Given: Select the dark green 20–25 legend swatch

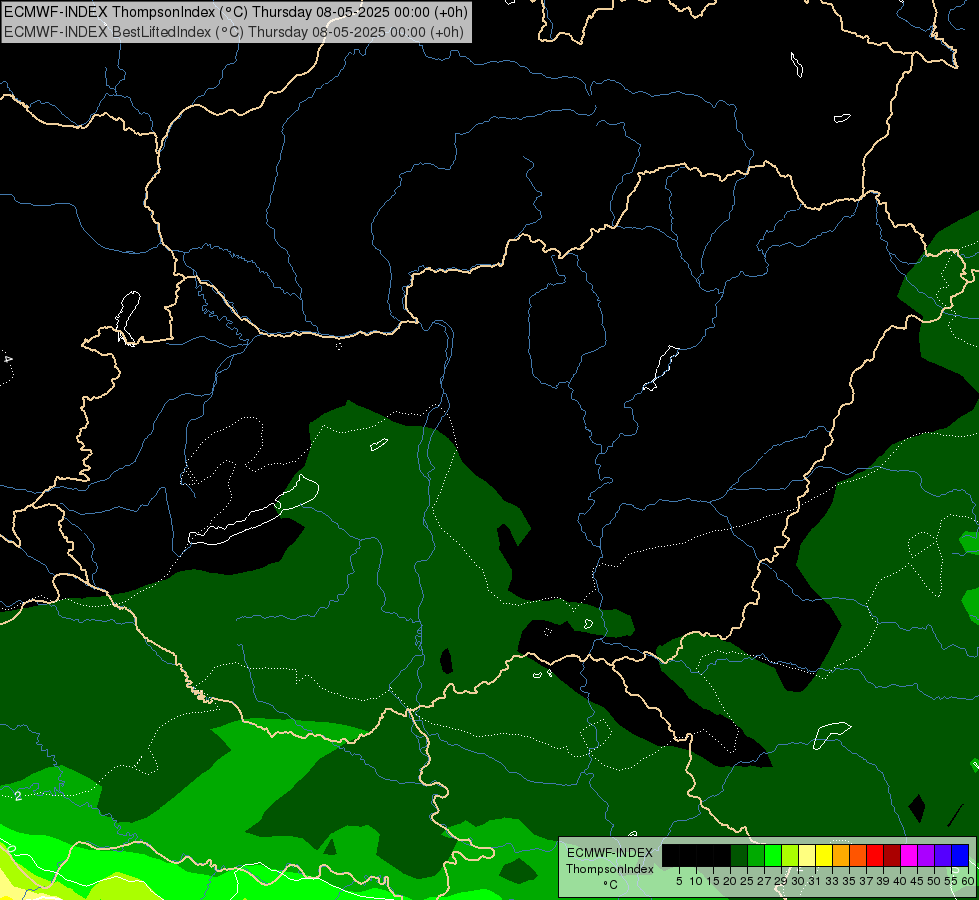Looking at the screenshot, I should tap(739, 855).
